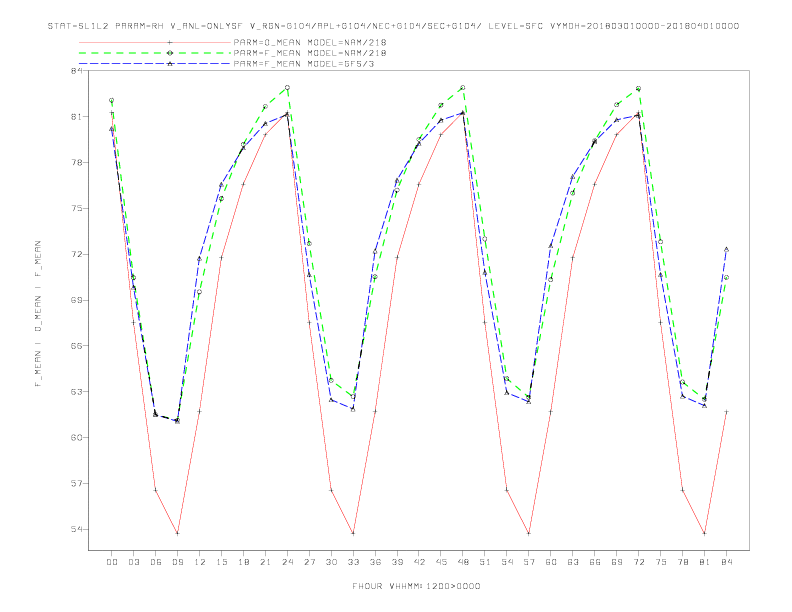
Task: Click green circle data point at hour 00
Action: click(x=112, y=100)
